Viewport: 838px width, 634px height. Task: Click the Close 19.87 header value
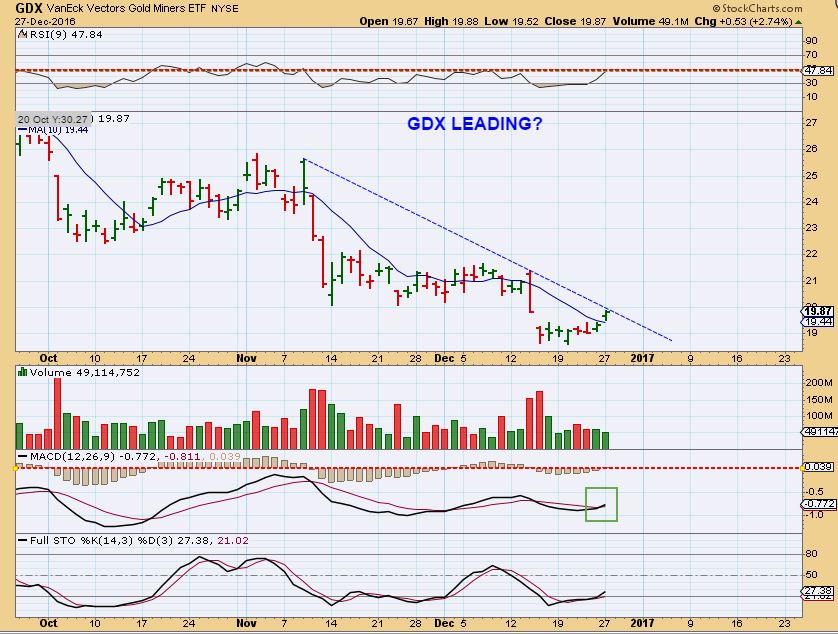point(576,21)
